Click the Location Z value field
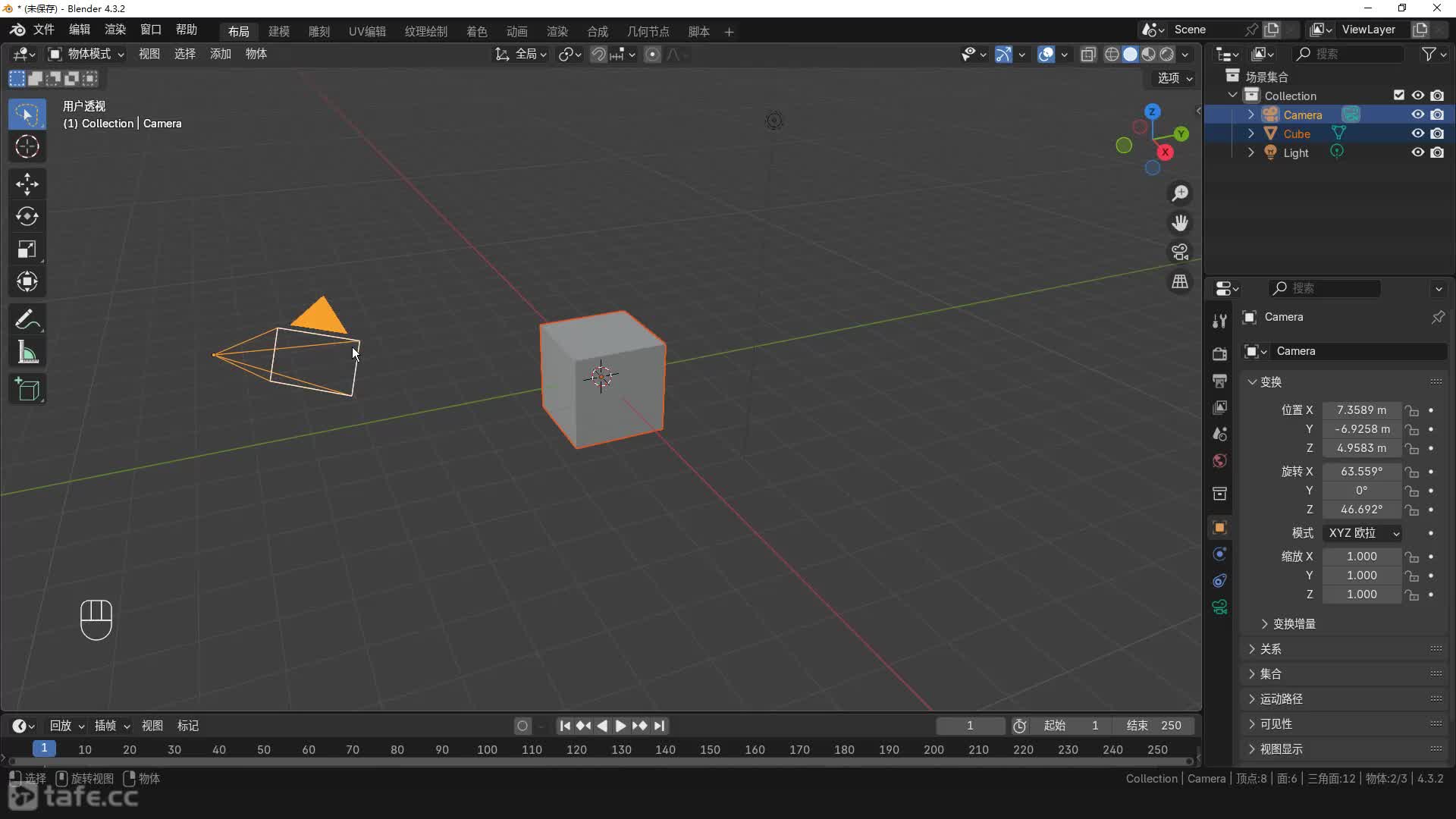The image size is (1456, 819). [1361, 448]
